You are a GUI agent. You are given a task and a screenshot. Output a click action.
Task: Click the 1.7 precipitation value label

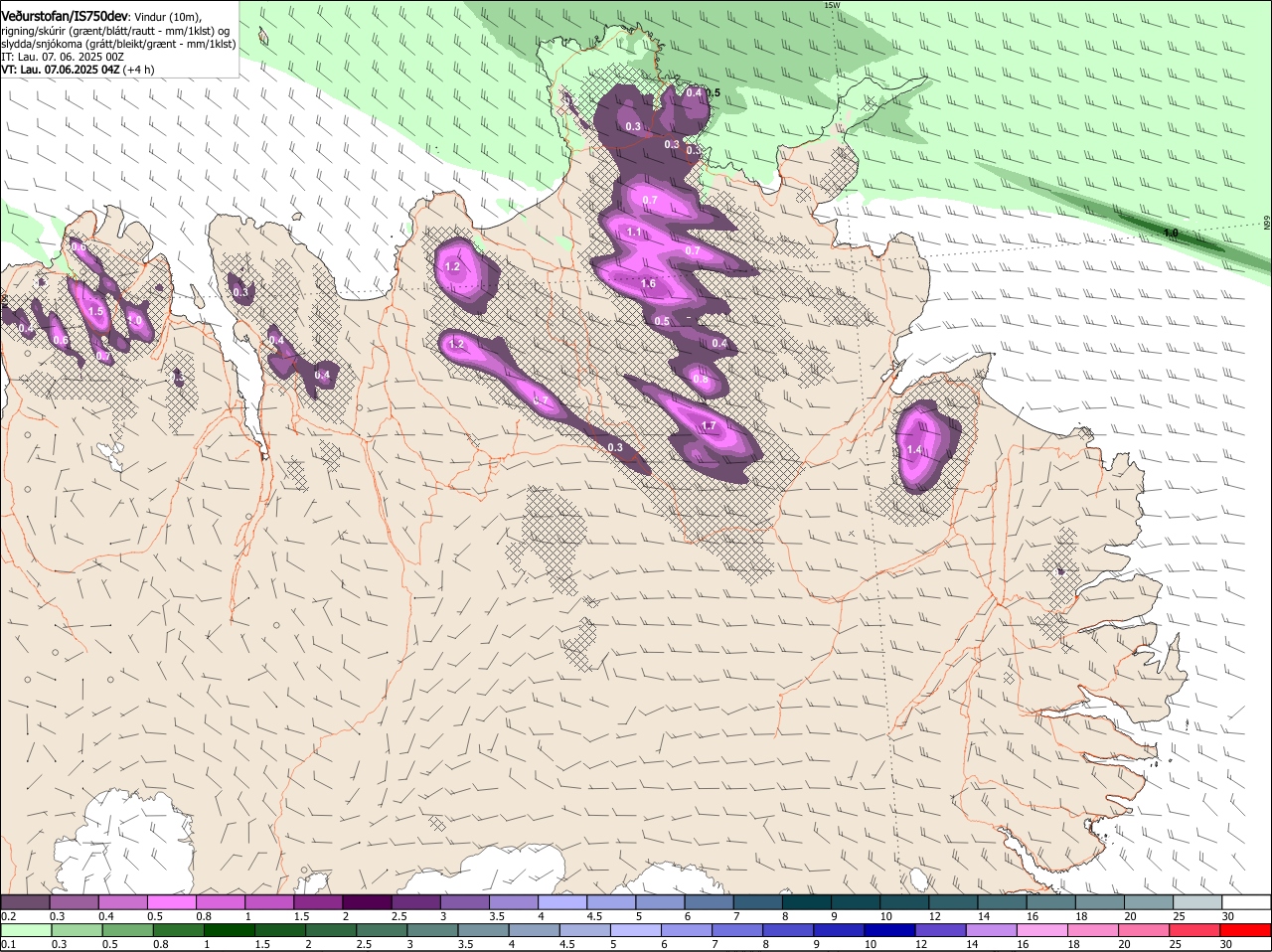tap(709, 426)
